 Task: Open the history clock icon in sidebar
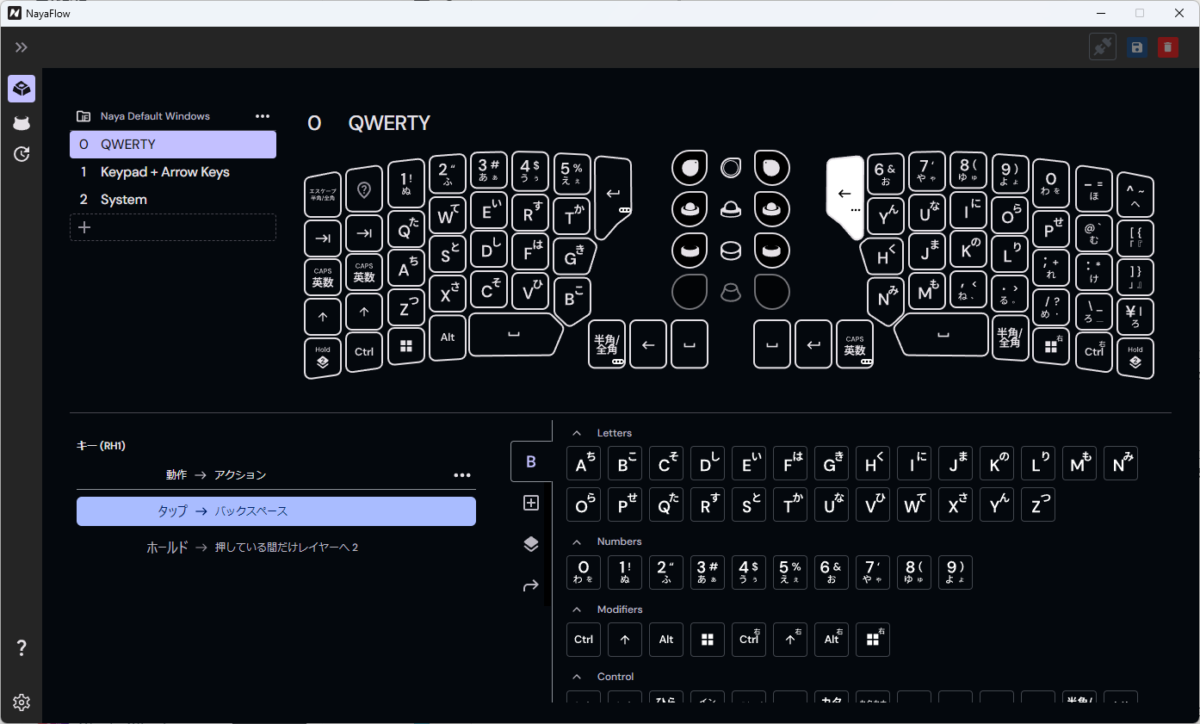21,154
